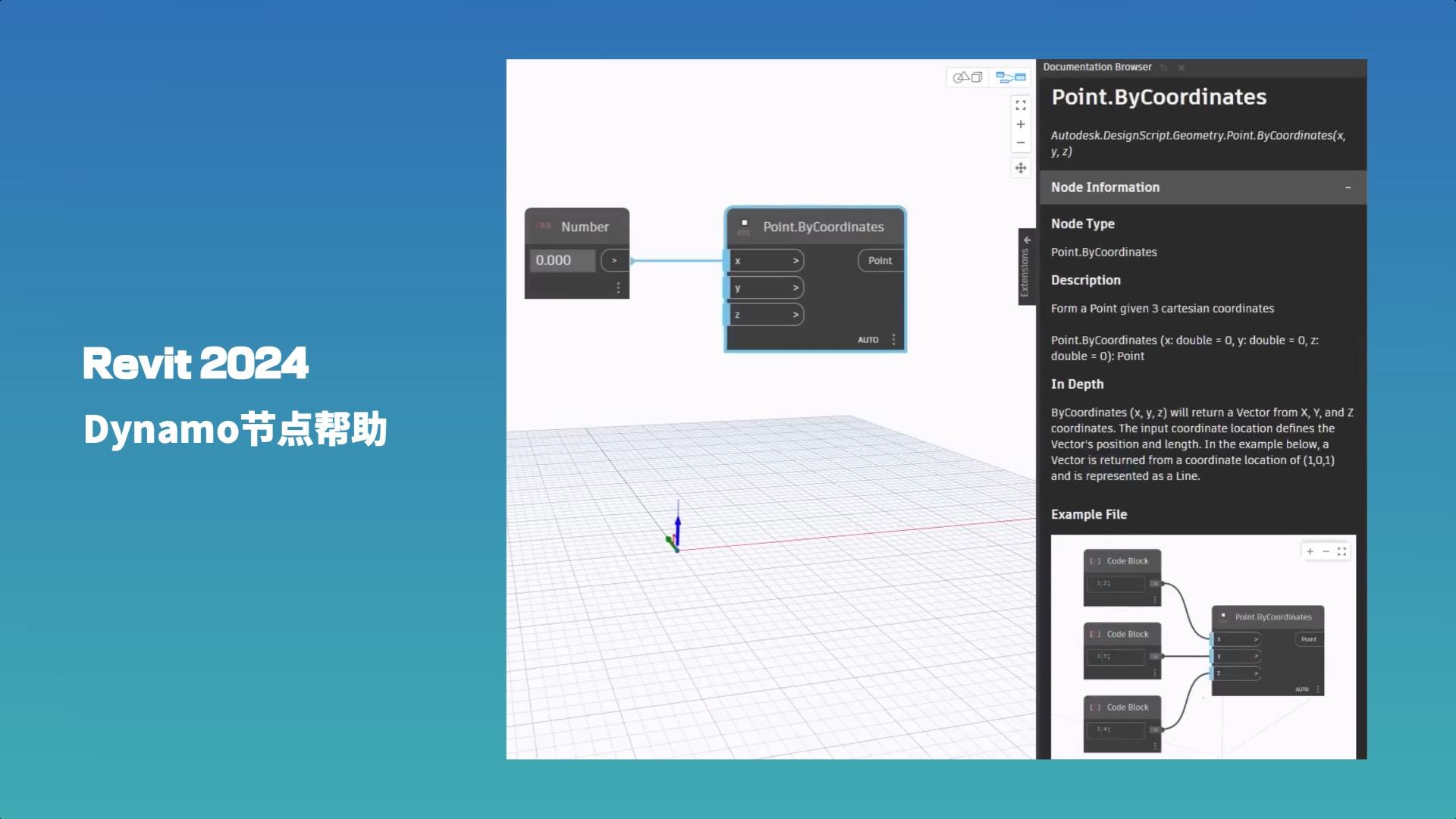Zoom in on the workspace canvas

click(1021, 124)
